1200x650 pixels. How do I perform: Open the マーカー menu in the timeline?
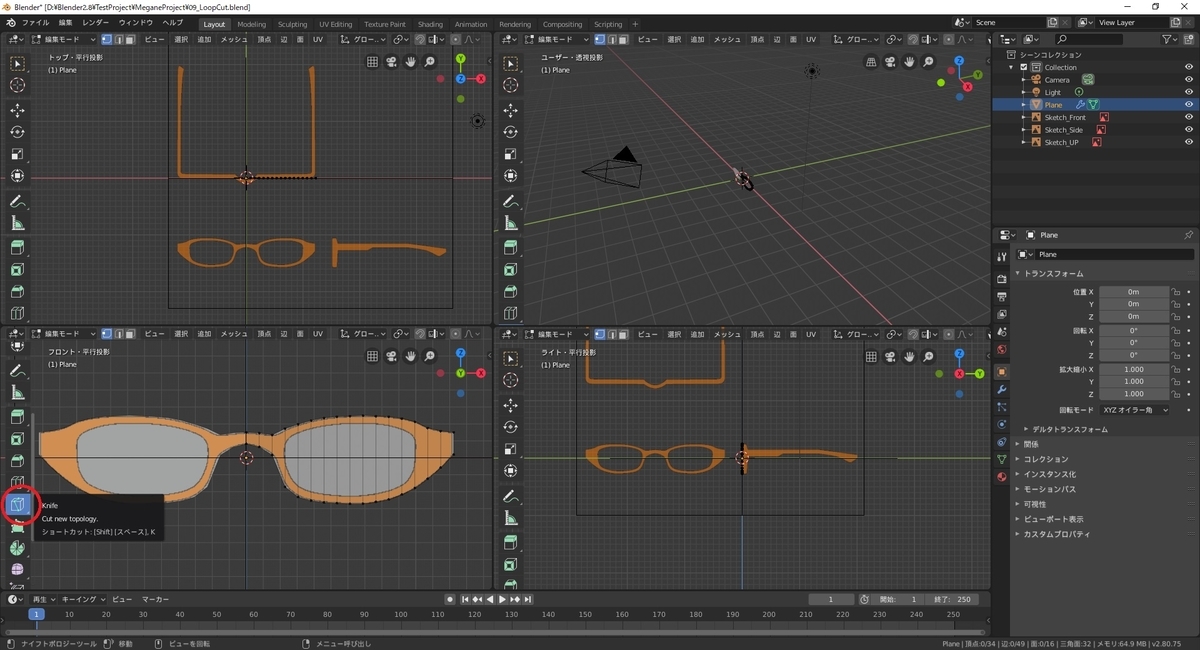click(x=155, y=599)
